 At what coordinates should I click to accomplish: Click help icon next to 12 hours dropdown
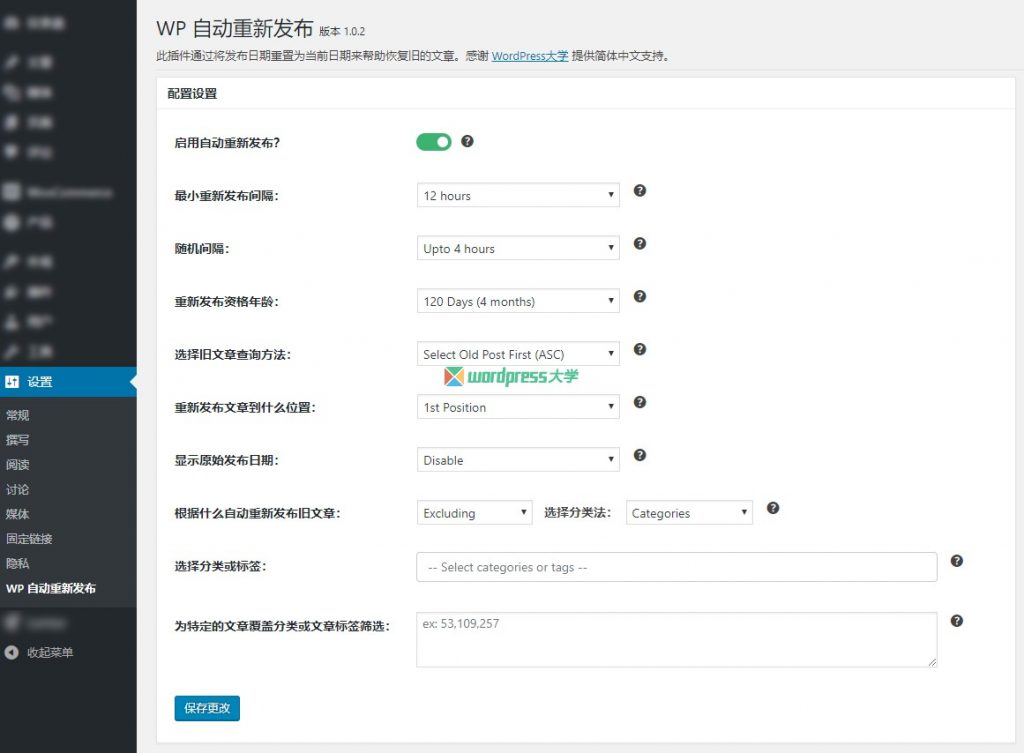click(x=640, y=190)
